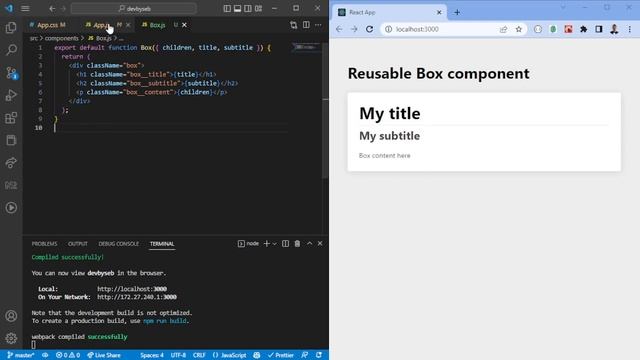The image size is (640, 360).
Task: Open the Debug Console panel tab
Action: click(x=118, y=244)
